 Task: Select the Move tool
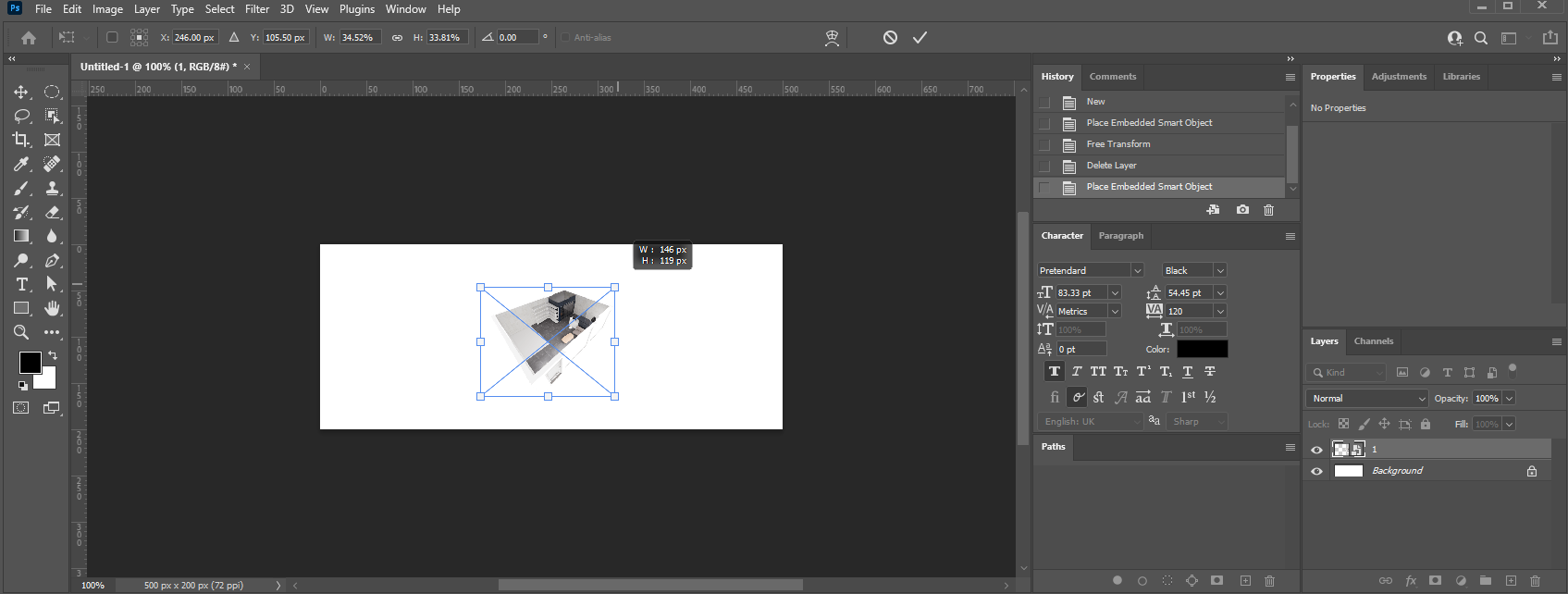tap(20, 92)
